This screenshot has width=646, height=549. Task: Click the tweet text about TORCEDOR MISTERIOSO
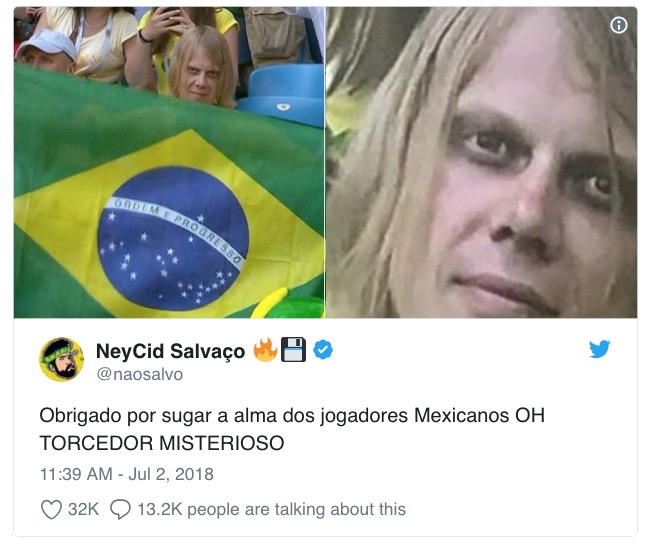pyautogui.click(x=292, y=429)
